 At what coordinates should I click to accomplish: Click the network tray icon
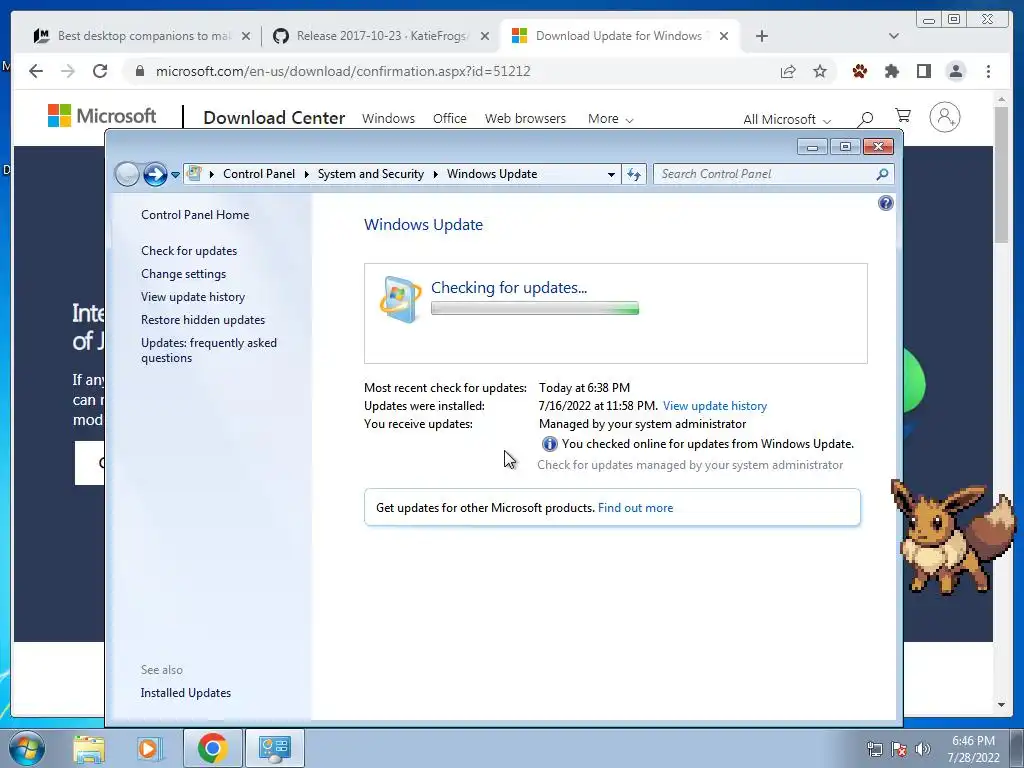coord(874,749)
